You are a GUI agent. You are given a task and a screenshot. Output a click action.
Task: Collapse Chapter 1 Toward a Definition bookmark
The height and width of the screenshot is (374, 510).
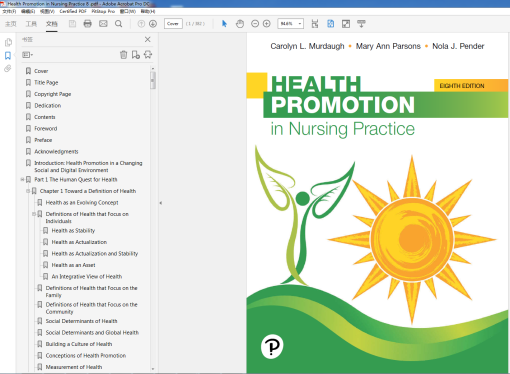tap(28, 191)
